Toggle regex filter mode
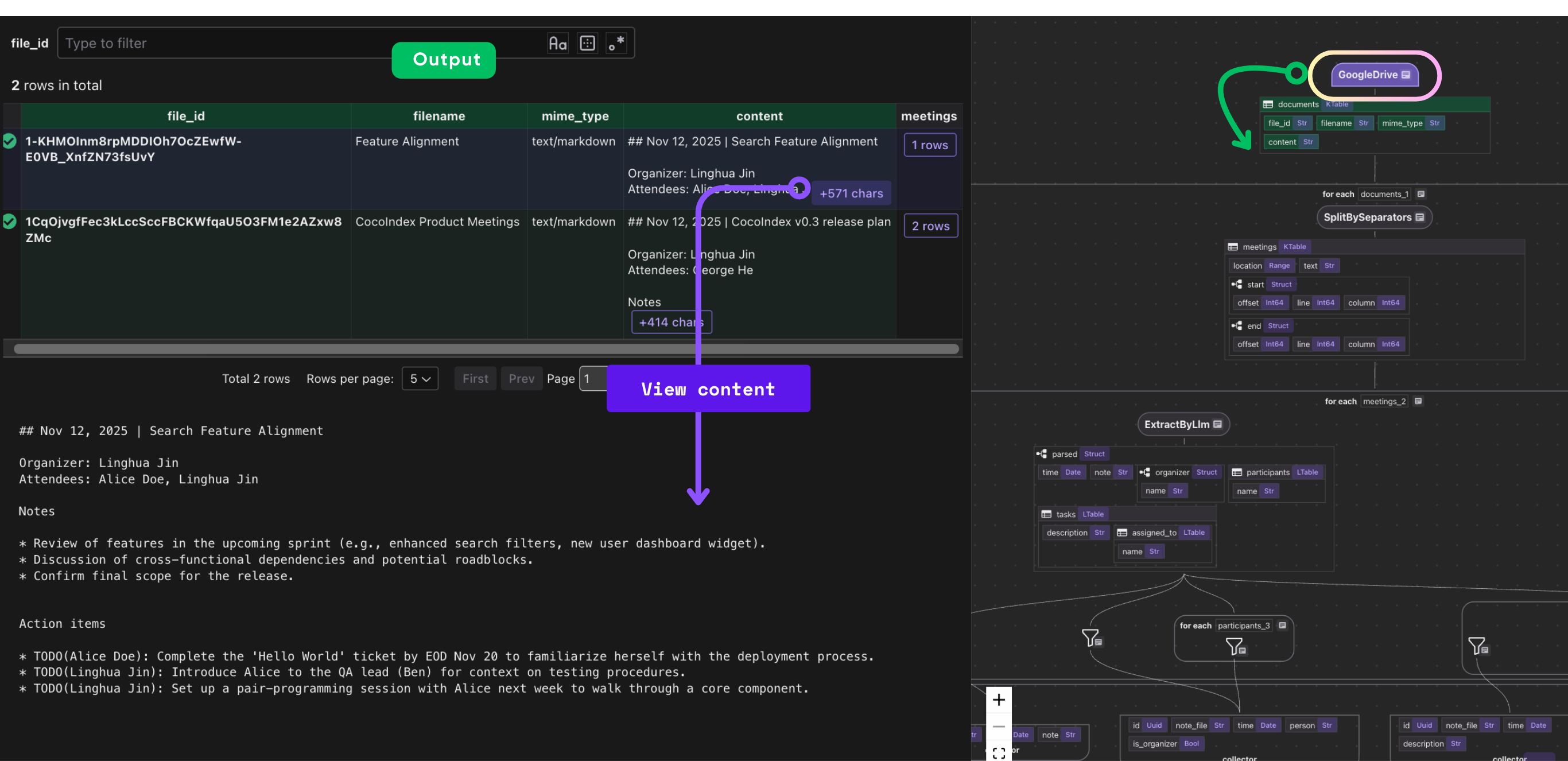The image size is (1568, 761). [x=616, y=43]
